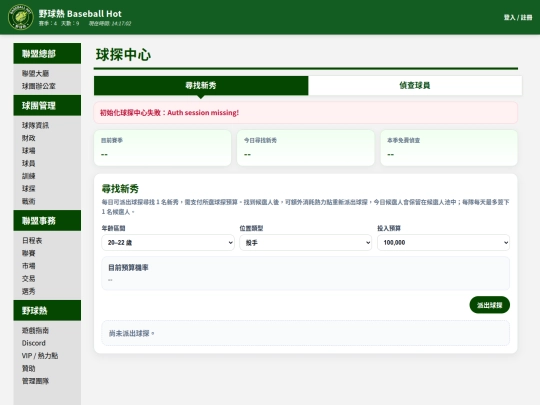
Task: Open the 年齡區間 dropdown showing 20–22 歲
Action: (168, 242)
